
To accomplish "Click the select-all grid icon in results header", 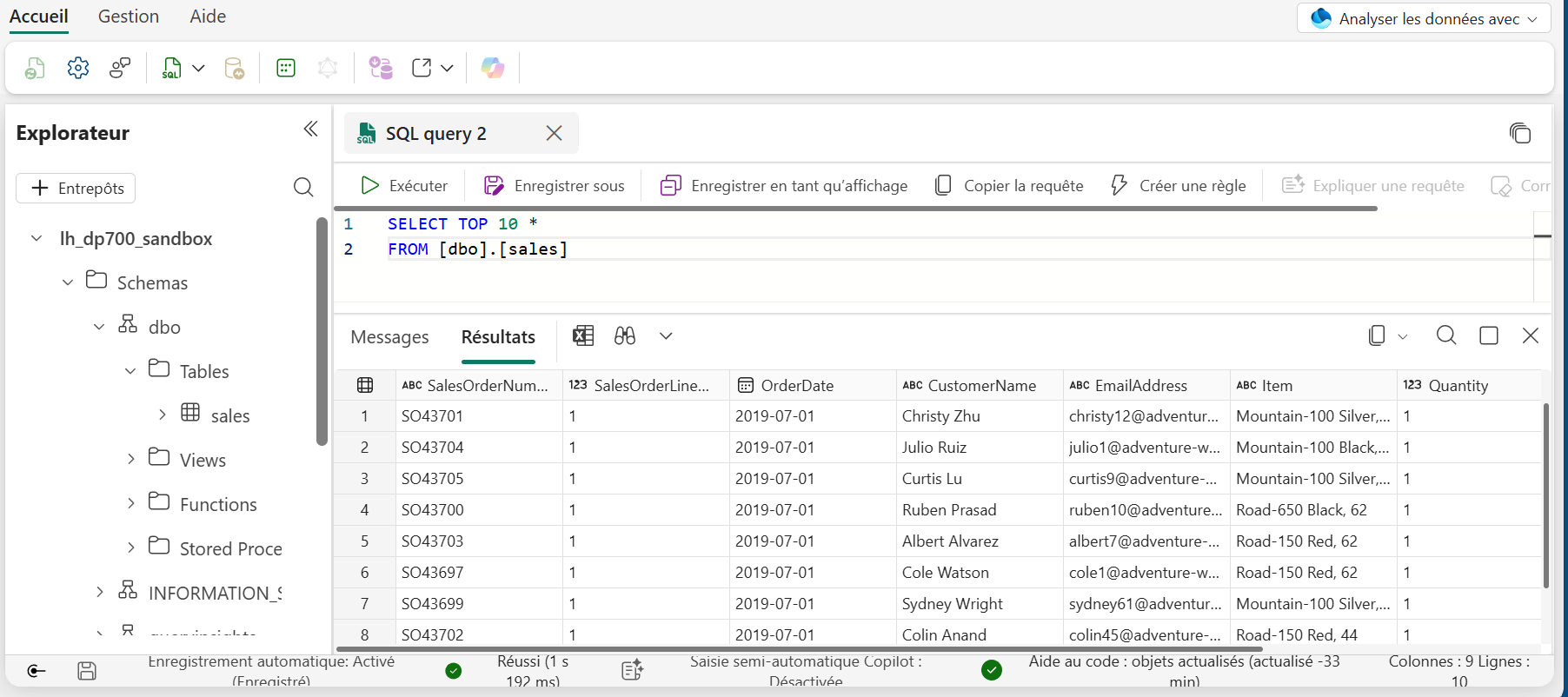I will (365, 385).
